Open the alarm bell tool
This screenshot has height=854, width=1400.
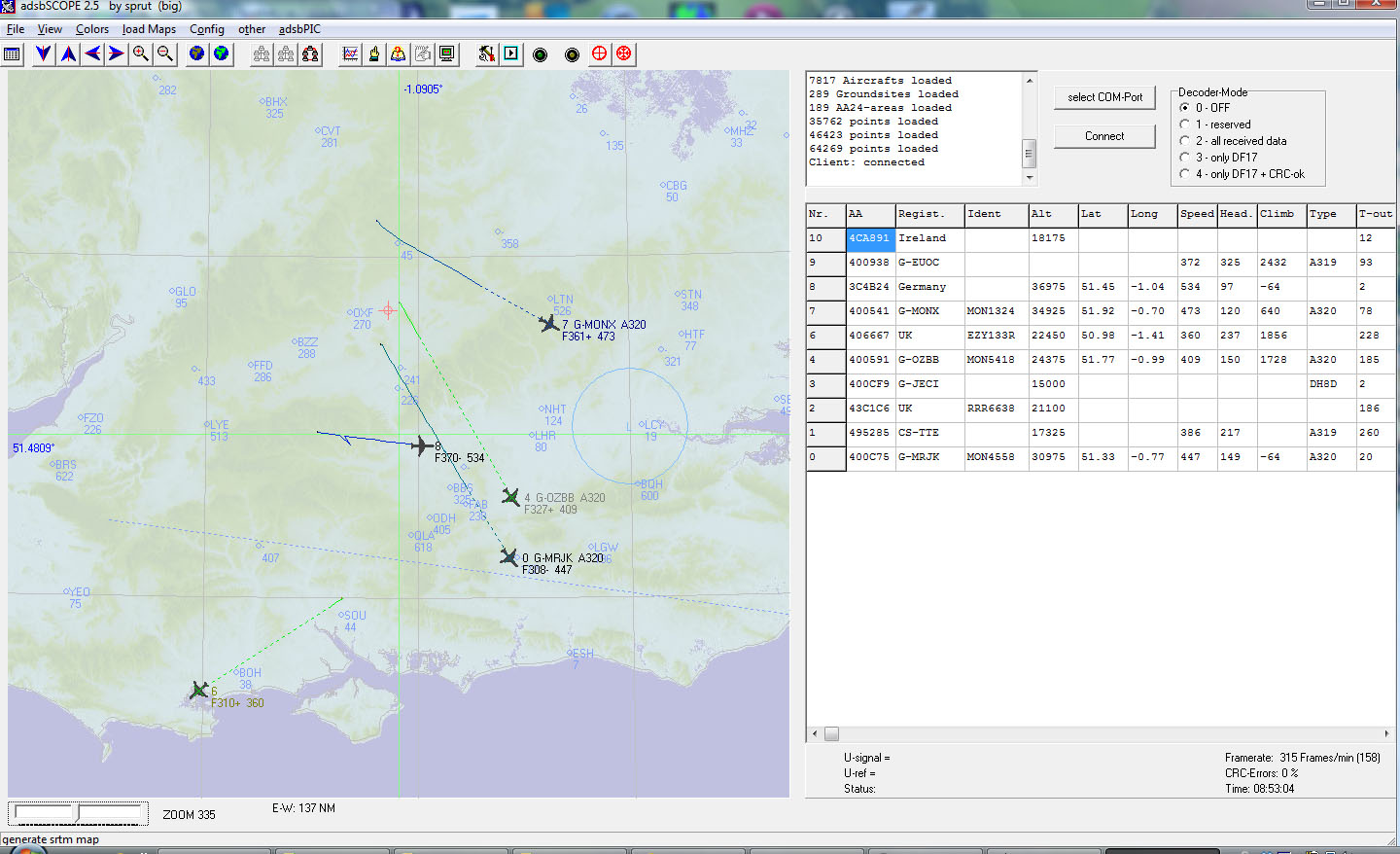tap(399, 53)
